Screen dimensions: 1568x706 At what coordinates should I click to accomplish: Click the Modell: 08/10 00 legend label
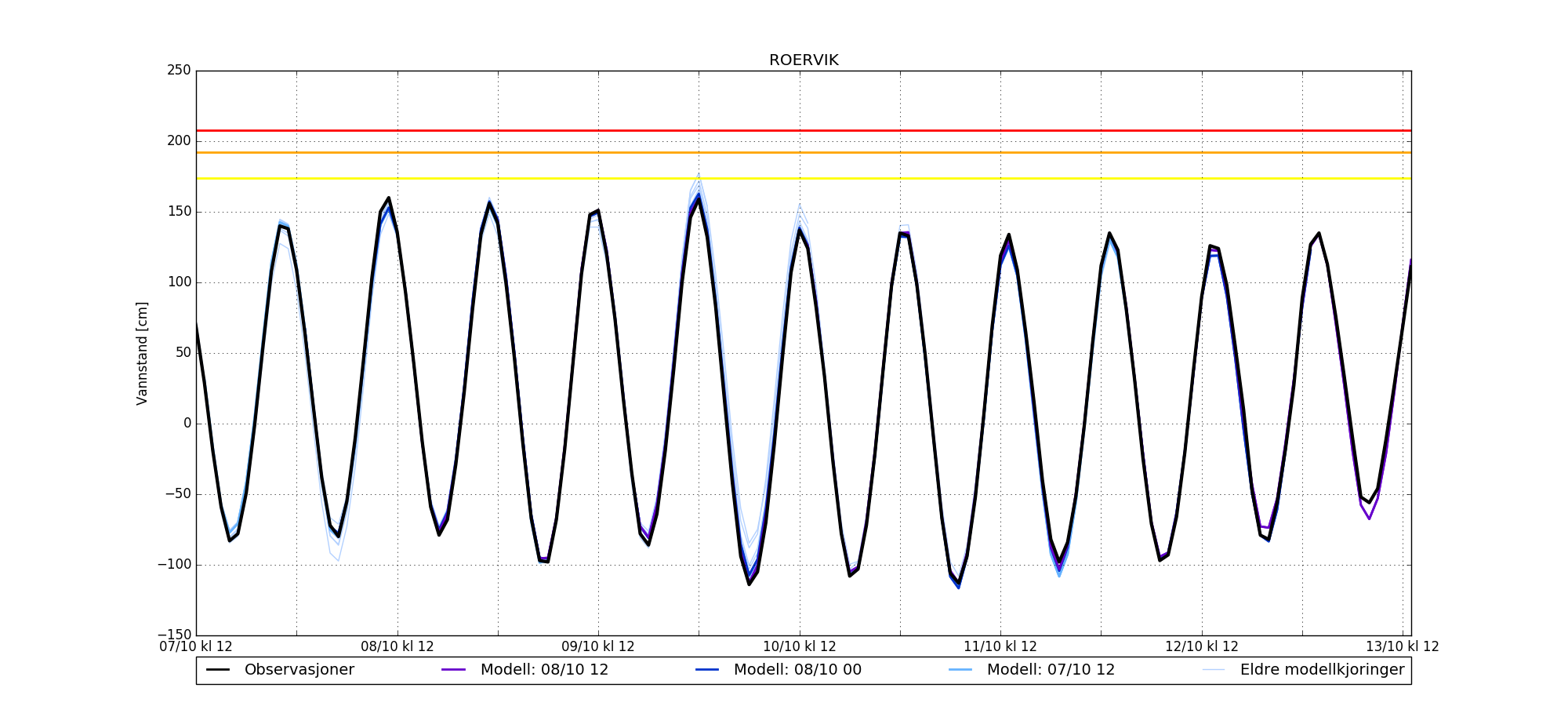[x=797, y=670]
